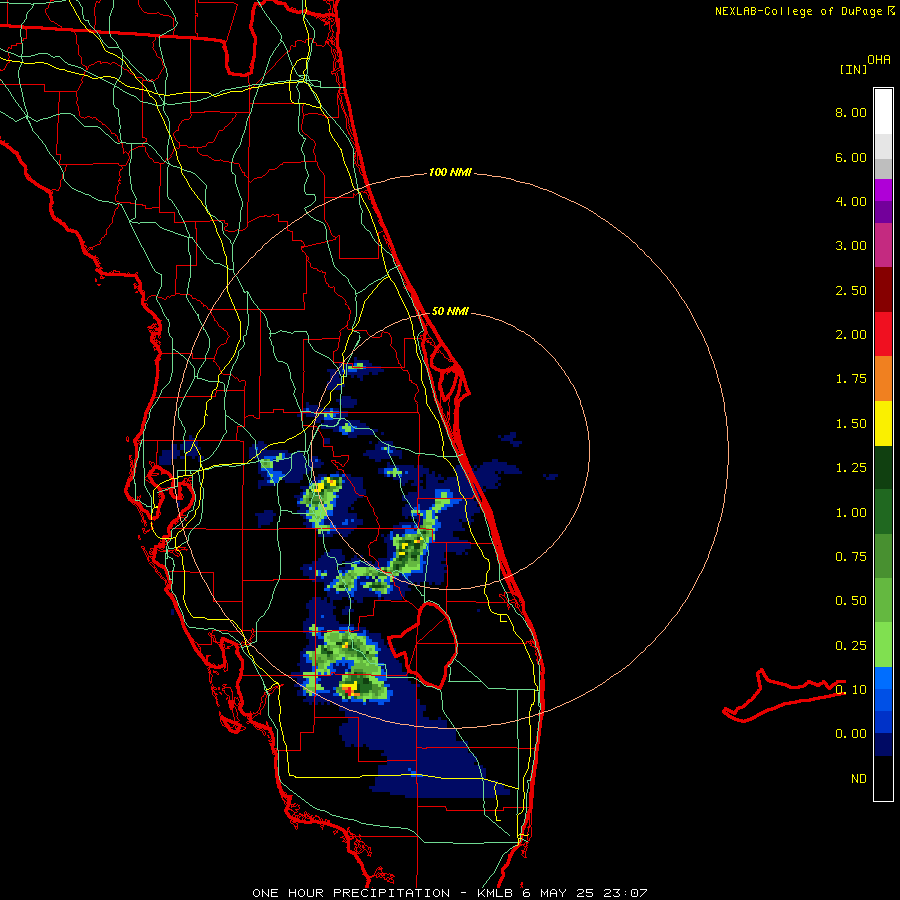Pick the bright red swatch beside 2.00
900x900 pixels.
(883, 334)
